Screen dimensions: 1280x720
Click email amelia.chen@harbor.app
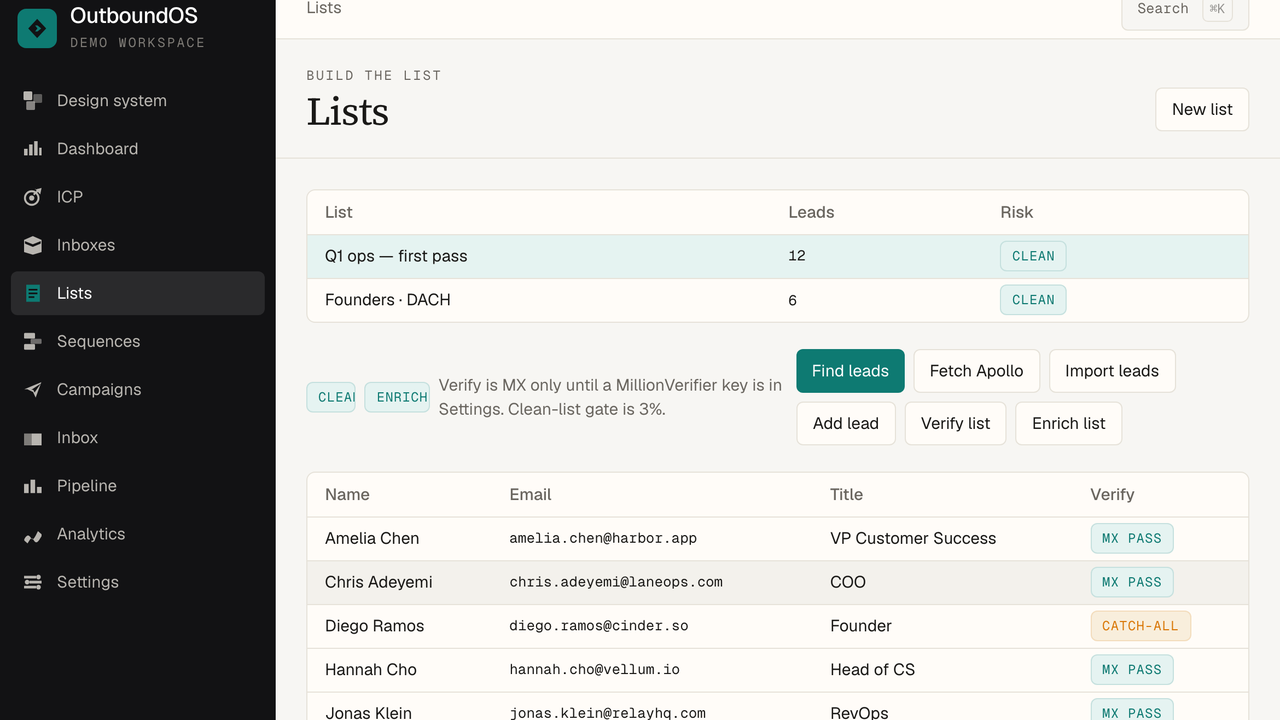(603, 538)
